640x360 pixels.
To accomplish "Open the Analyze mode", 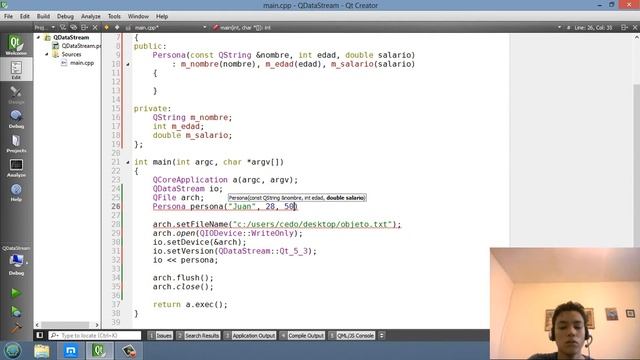I will [16, 168].
